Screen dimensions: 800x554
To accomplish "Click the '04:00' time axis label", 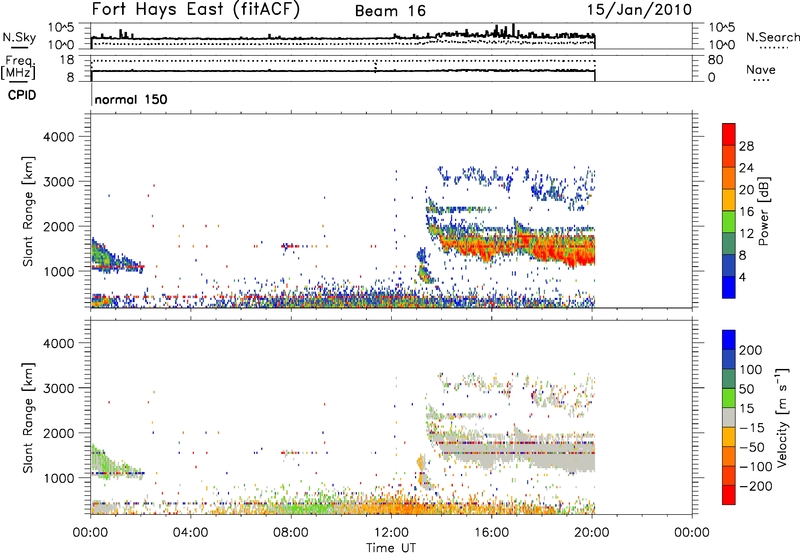I will (x=190, y=533).
